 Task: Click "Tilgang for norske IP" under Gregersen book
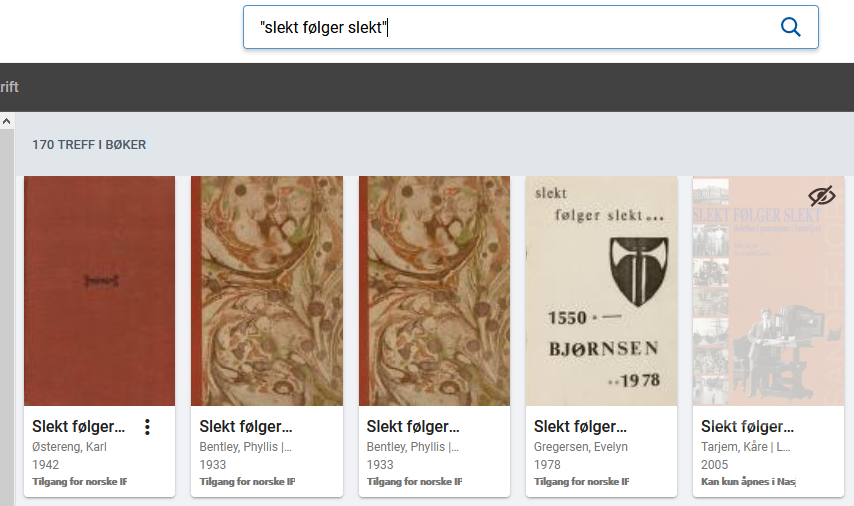point(581,482)
